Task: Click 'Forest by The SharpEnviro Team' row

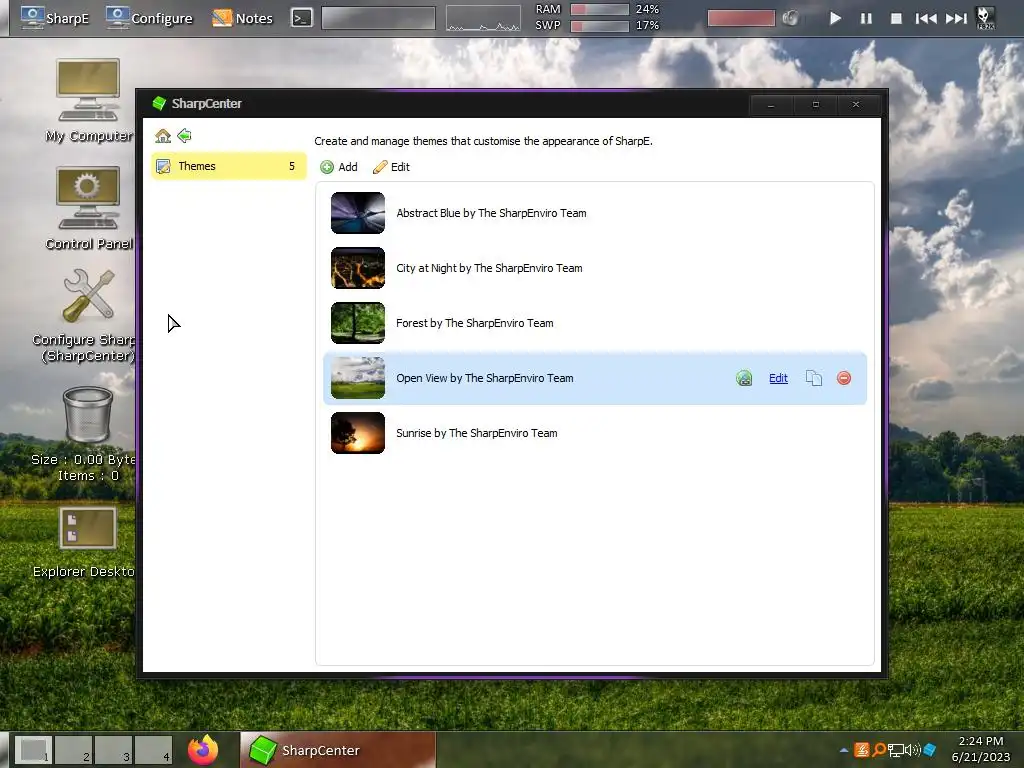Action: (595, 323)
